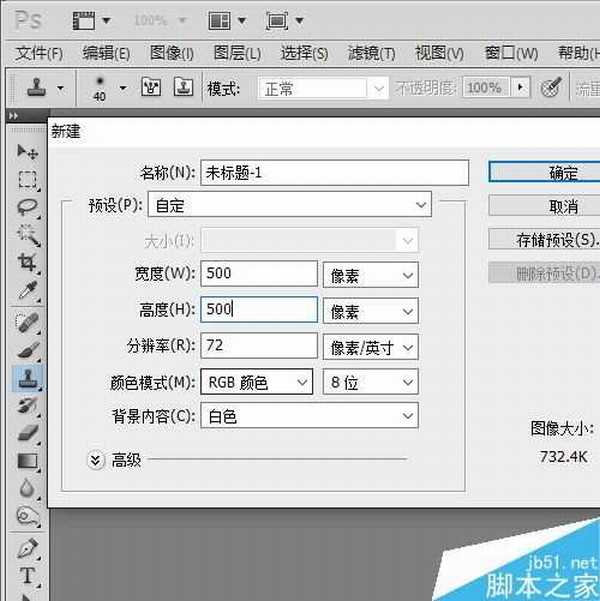Toggle tablet pressure for opacity icon
Image resolution: width=600 pixels, height=601 pixels.
(x=550, y=88)
